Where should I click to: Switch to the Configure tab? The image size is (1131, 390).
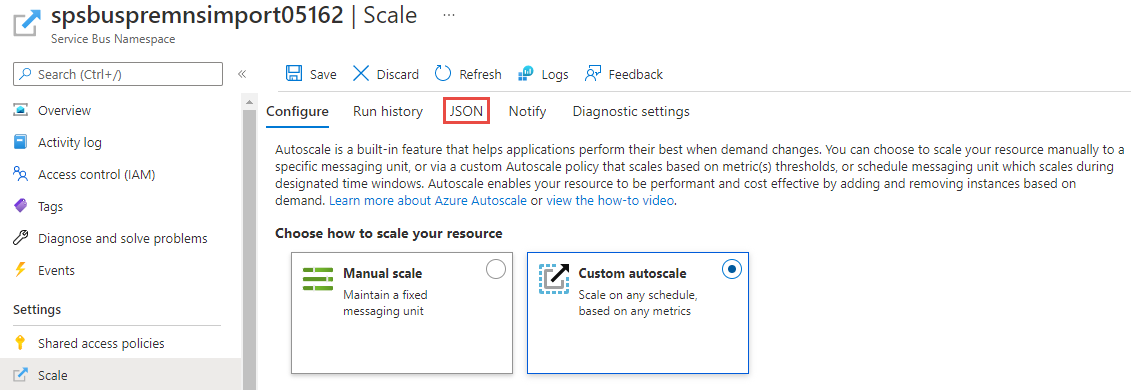297,111
